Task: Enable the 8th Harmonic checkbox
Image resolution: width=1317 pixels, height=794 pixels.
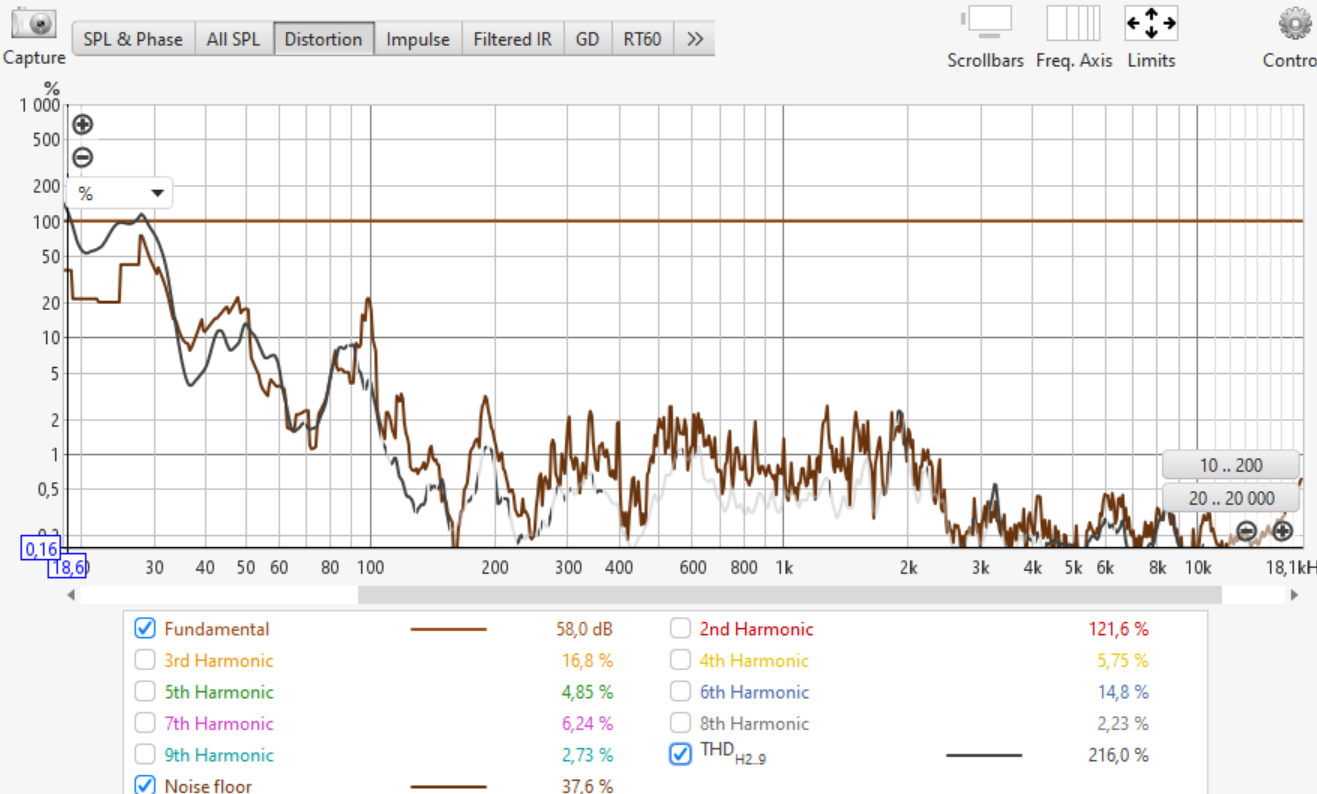Action: tap(680, 723)
